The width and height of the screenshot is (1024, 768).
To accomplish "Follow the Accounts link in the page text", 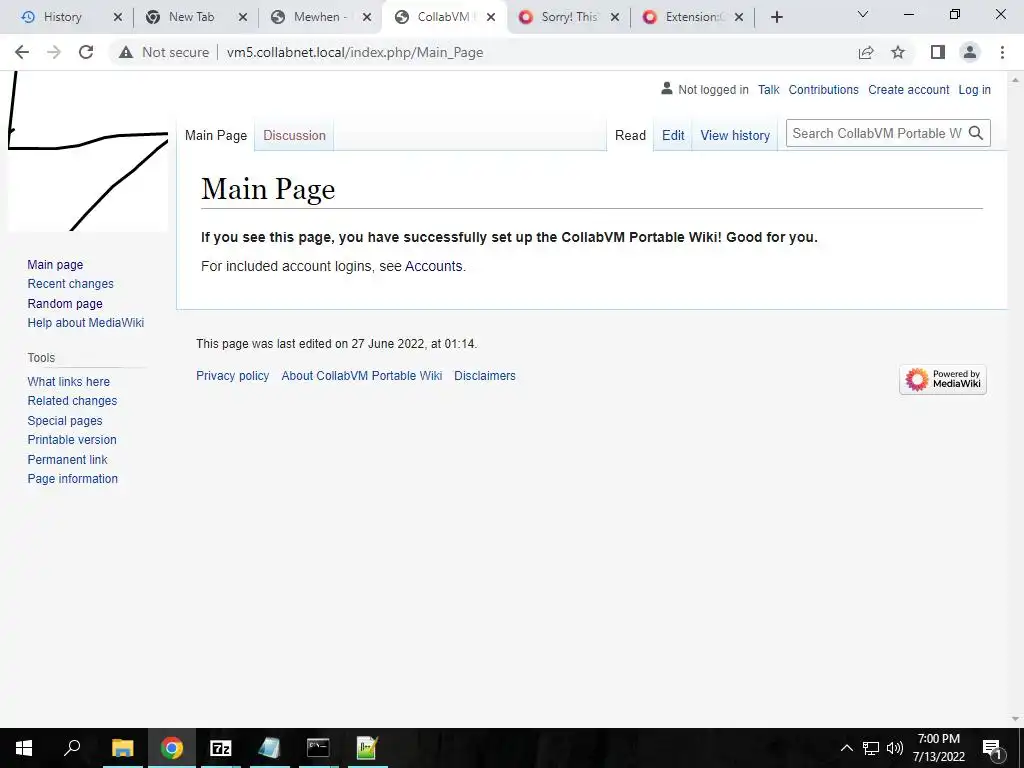I will click(x=434, y=266).
